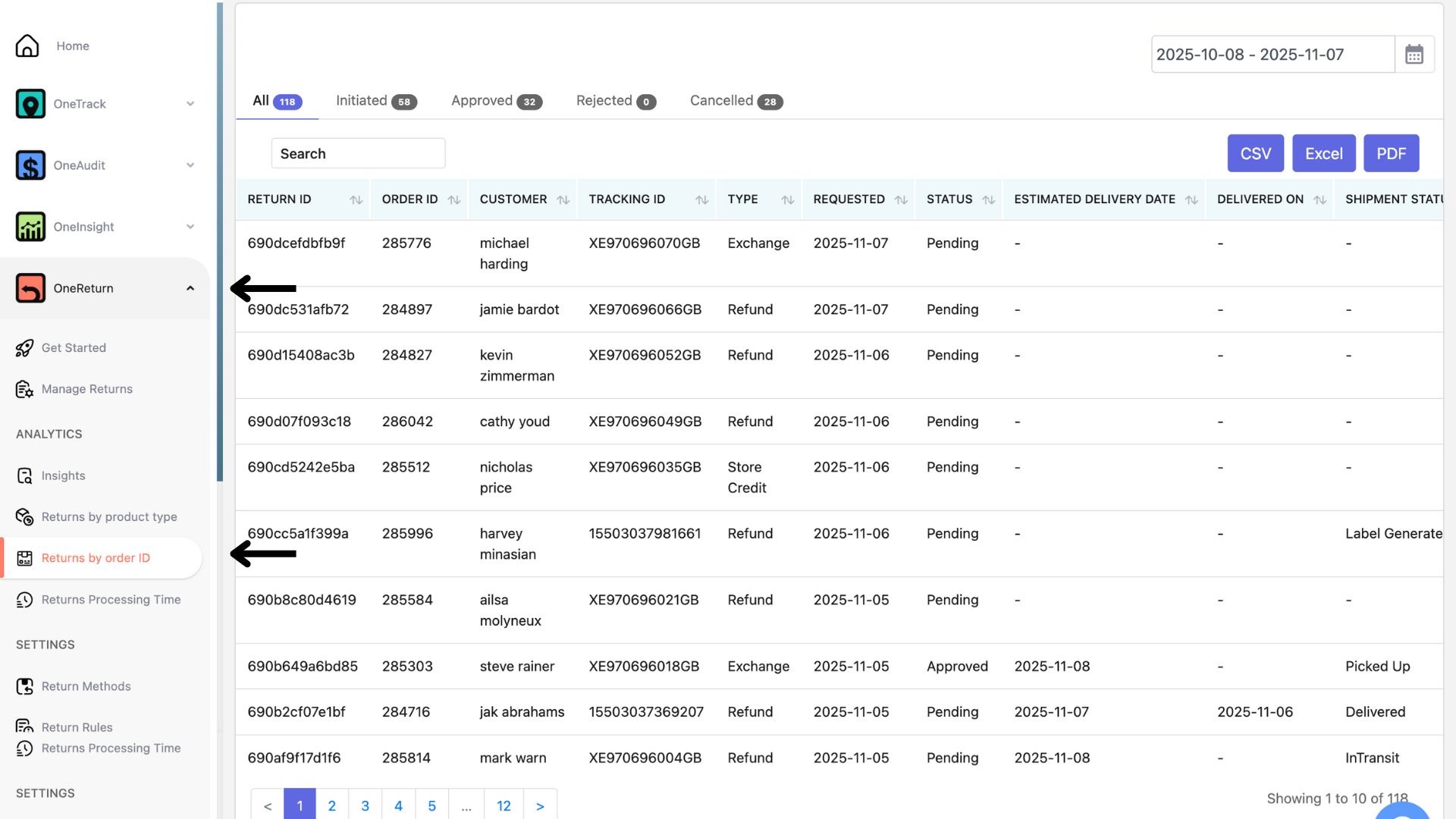The image size is (1456, 819).
Task: Sort by Status column arrows
Action: click(x=988, y=199)
